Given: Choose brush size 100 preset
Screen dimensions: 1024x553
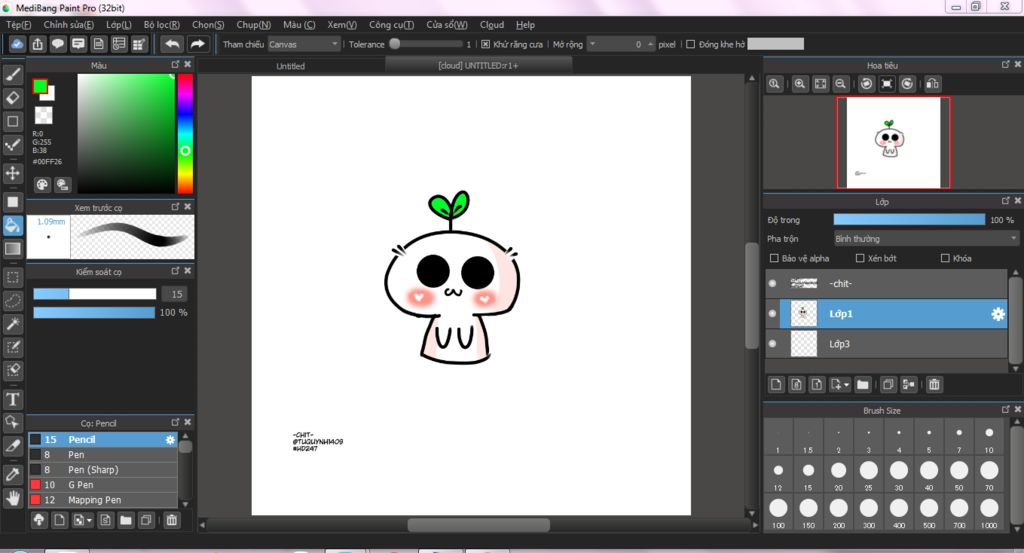Looking at the screenshot, I should pyautogui.click(x=778, y=512).
